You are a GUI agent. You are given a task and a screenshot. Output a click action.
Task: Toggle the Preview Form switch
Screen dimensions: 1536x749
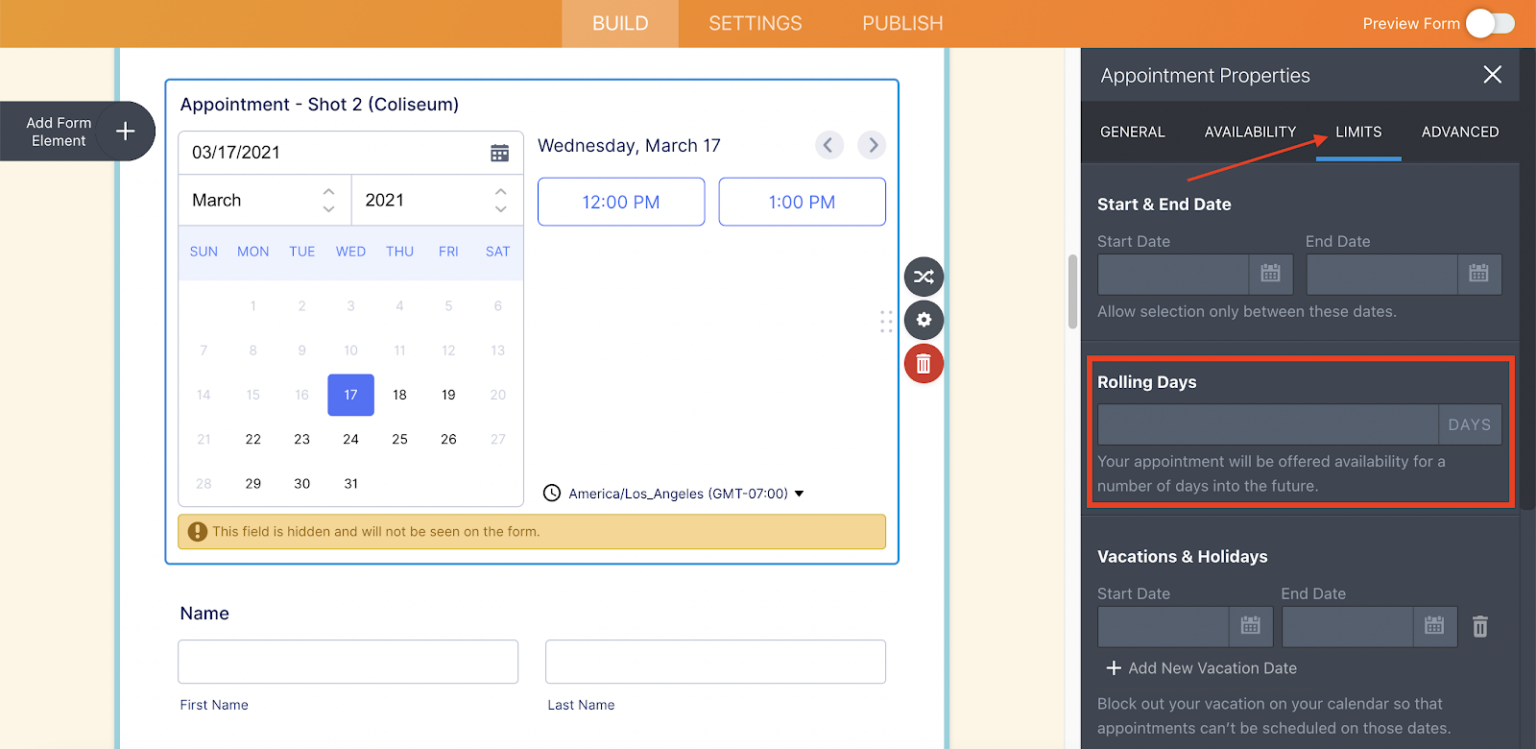point(1489,22)
